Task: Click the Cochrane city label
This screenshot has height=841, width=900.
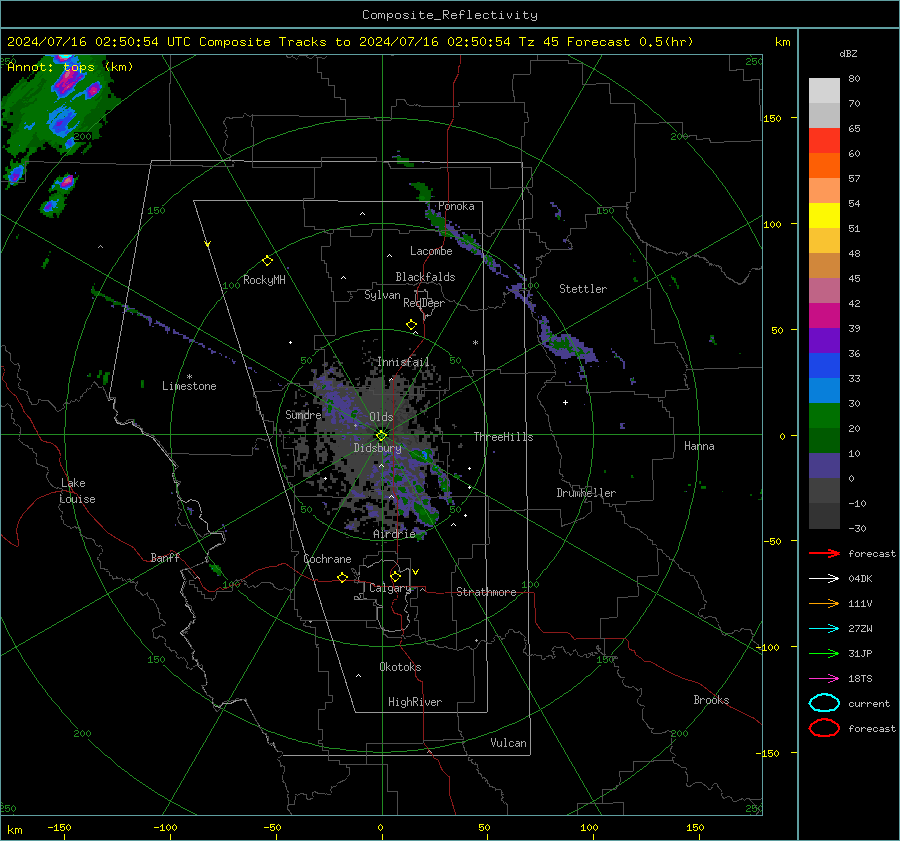Action: (327, 559)
